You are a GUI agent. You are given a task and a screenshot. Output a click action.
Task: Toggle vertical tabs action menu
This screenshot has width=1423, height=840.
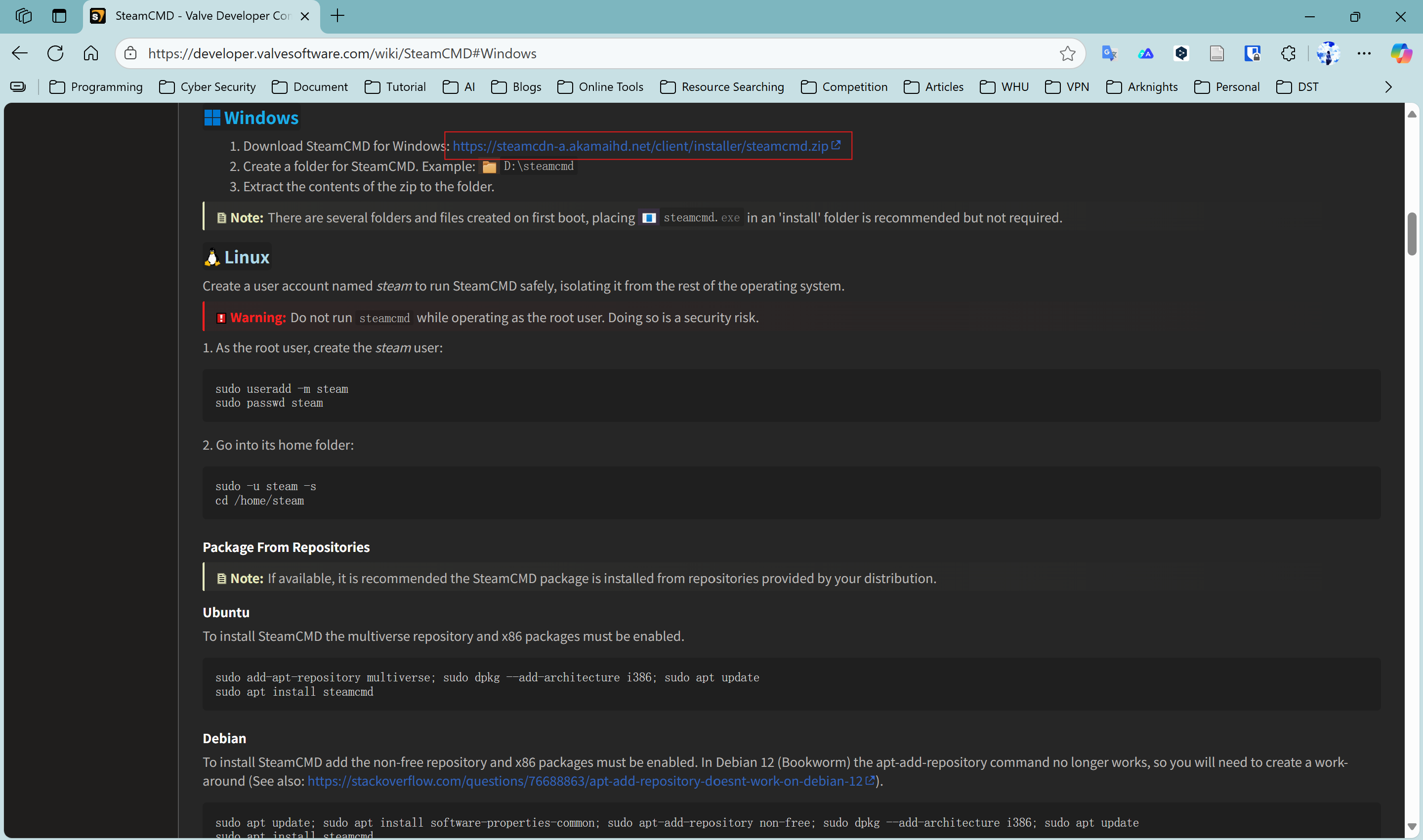coord(59,16)
